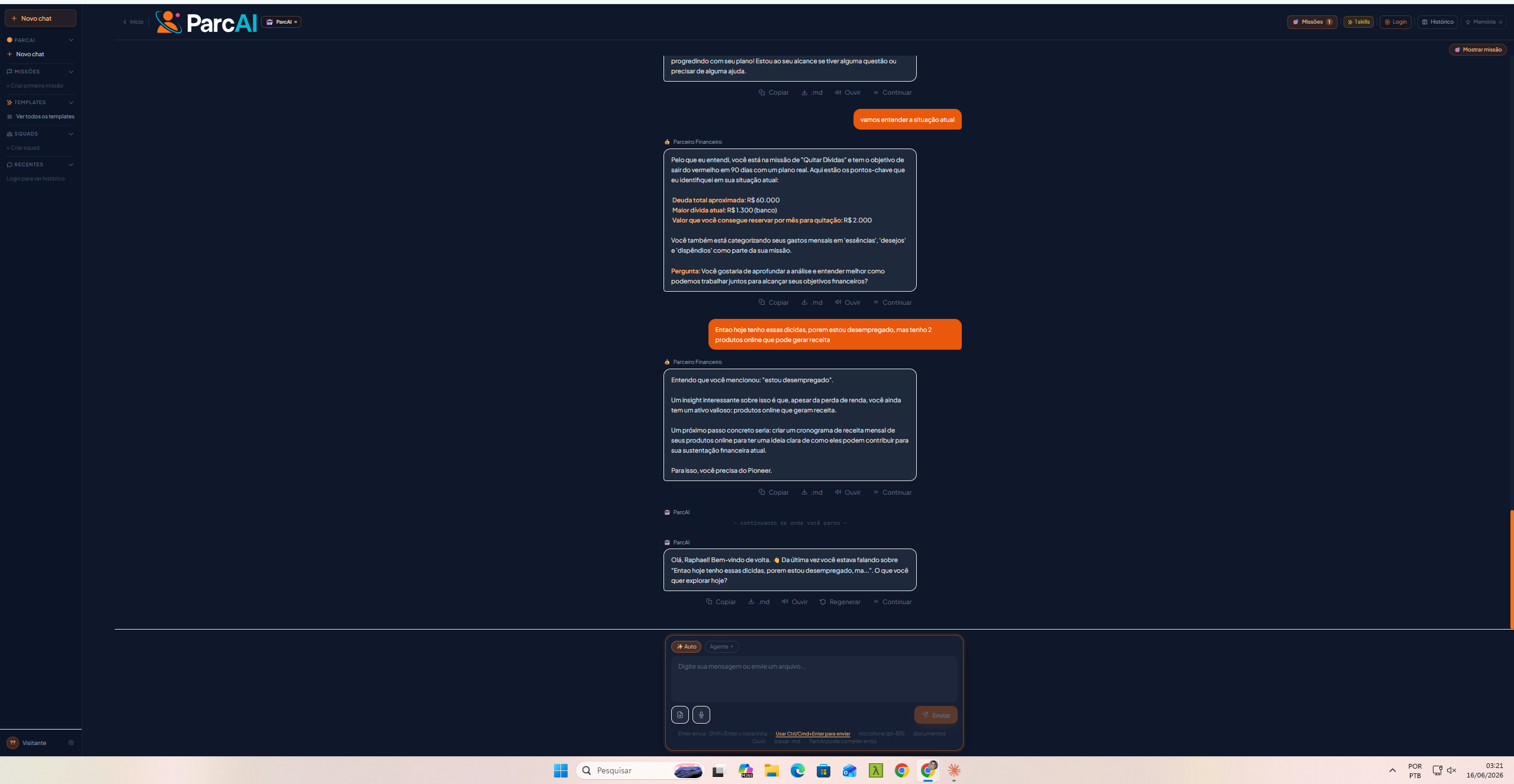Click Login para ver histórico

click(36, 179)
